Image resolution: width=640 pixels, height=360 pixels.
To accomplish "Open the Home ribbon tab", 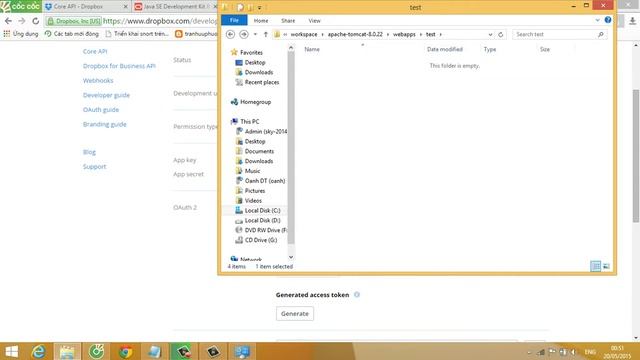I will tap(261, 20).
